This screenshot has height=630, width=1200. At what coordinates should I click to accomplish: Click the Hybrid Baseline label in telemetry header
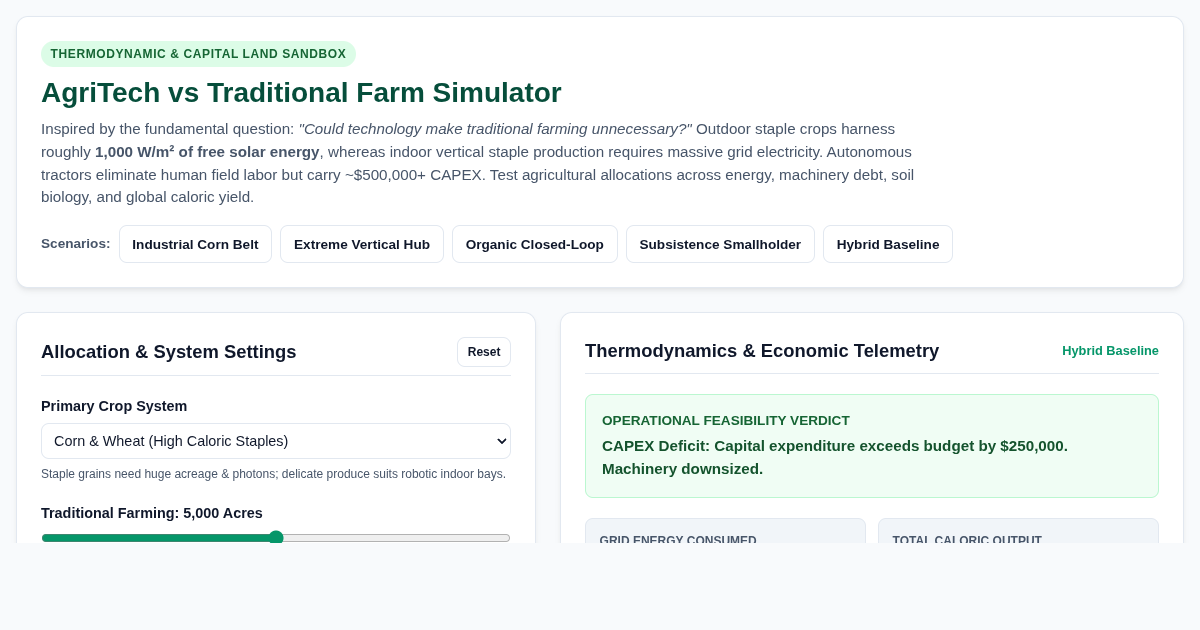[1110, 351]
